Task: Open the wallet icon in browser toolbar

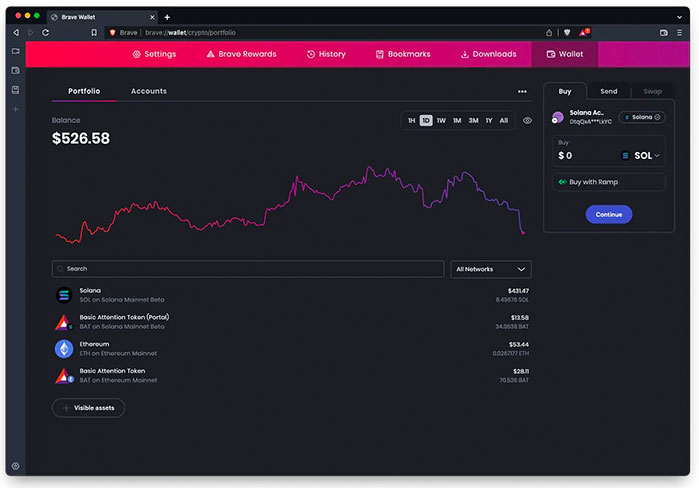Action: click(663, 33)
